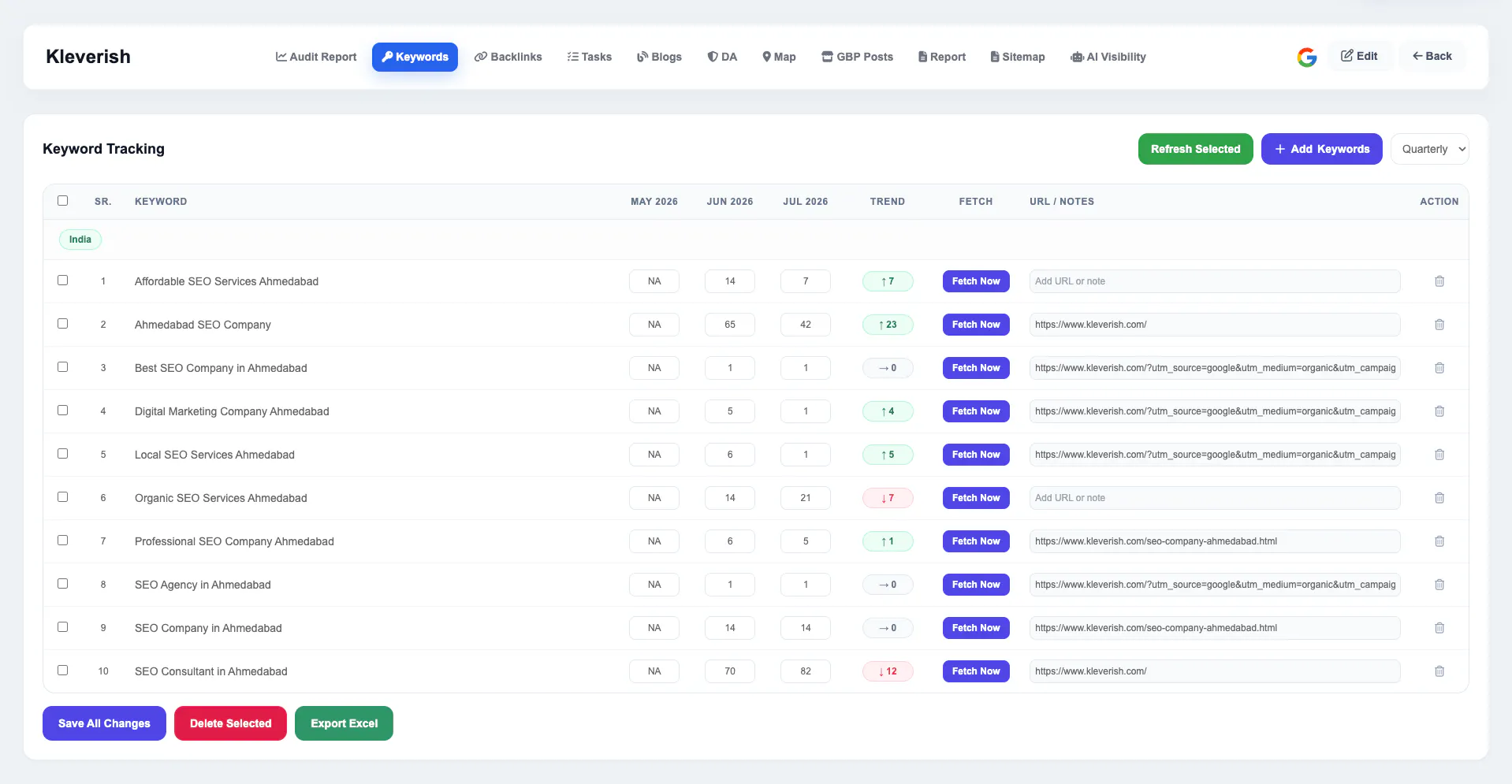Click Add Keywords button
This screenshot has height=784, width=1512.
(1321, 149)
